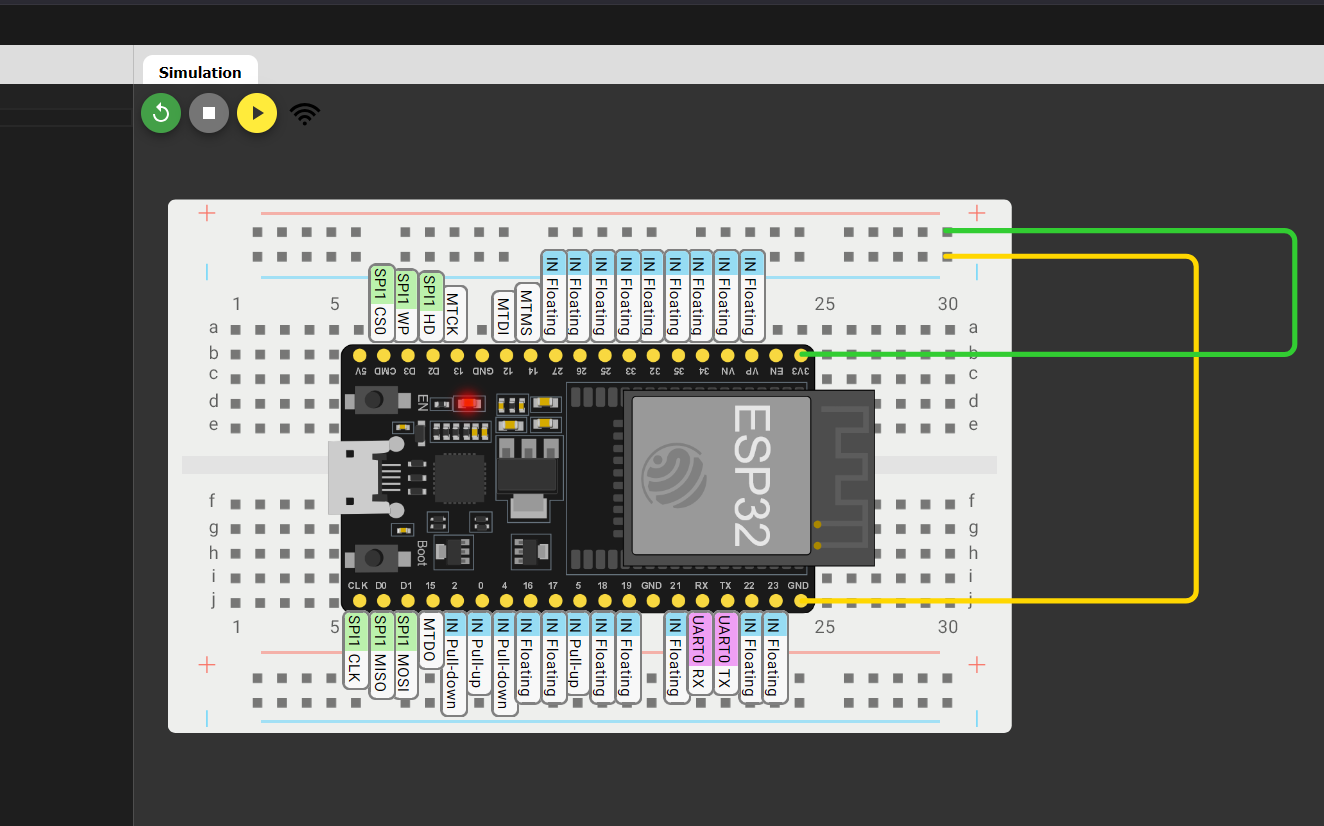The width and height of the screenshot is (1324, 826).
Task: Click GPIO pin 34 on the ESP32
Action: click(x=702, y=355)
